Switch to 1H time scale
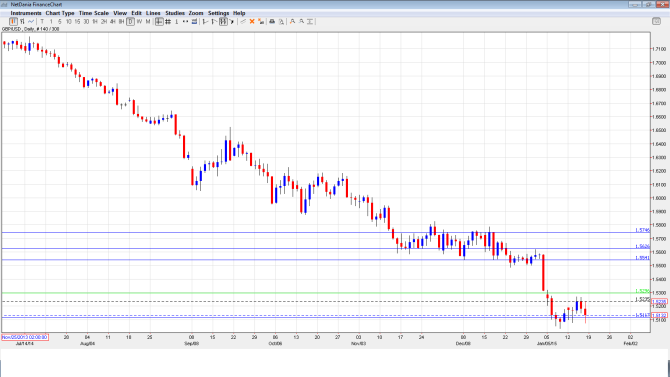670x377 pixels. tap(95, 21)
